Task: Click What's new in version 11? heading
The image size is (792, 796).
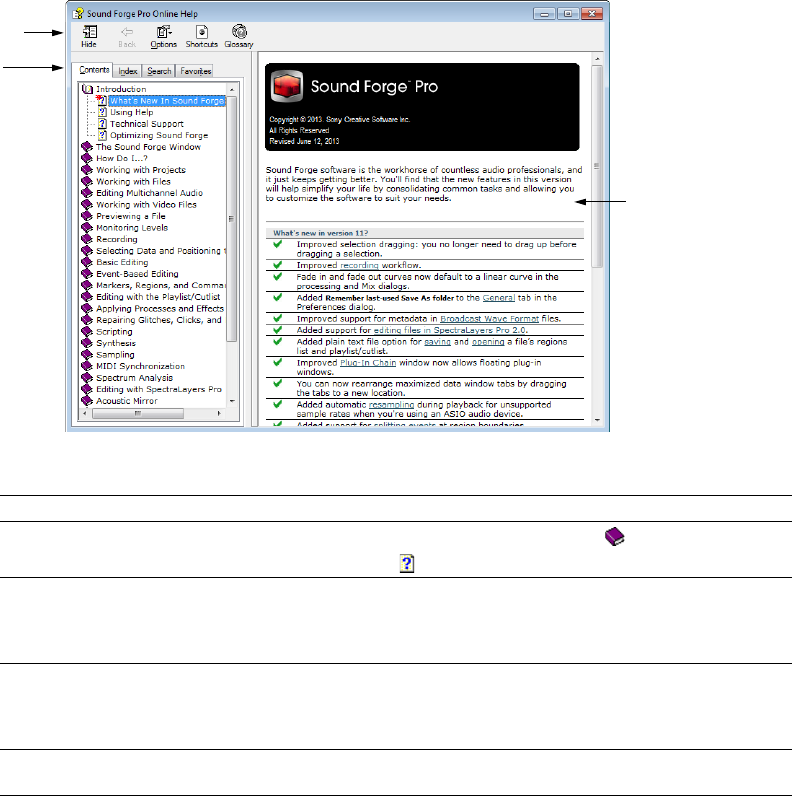Action: 320,233
